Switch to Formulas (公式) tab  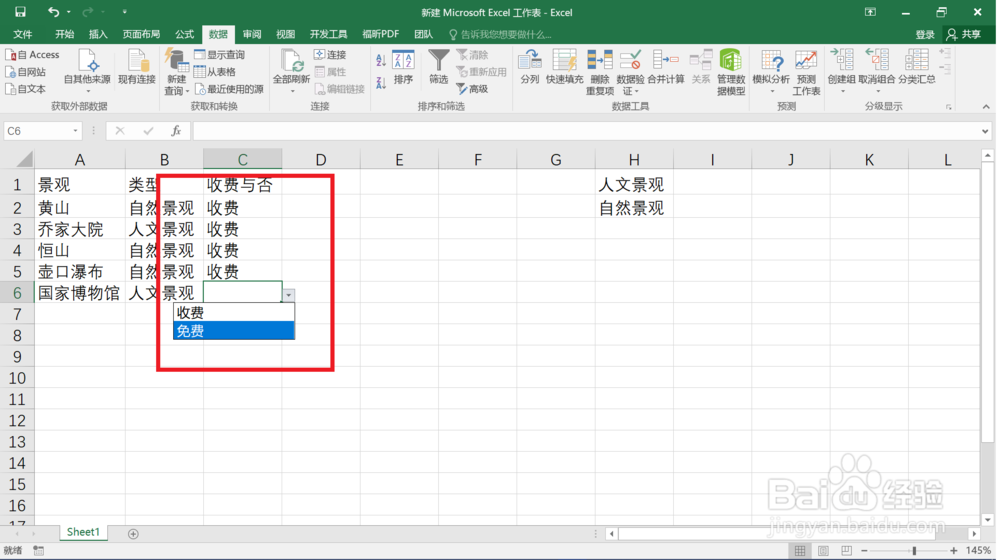[x=184, y=34]
